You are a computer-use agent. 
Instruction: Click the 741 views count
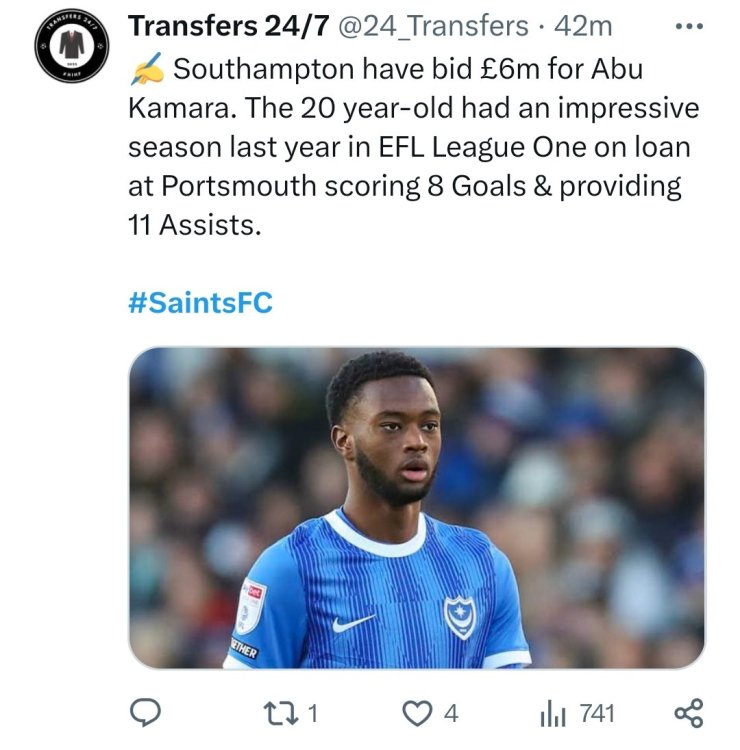click(597, 713)
